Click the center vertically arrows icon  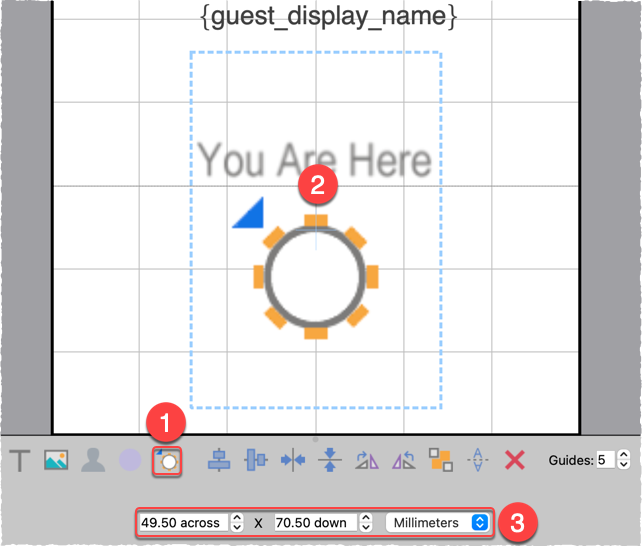(x=330, y=460)
